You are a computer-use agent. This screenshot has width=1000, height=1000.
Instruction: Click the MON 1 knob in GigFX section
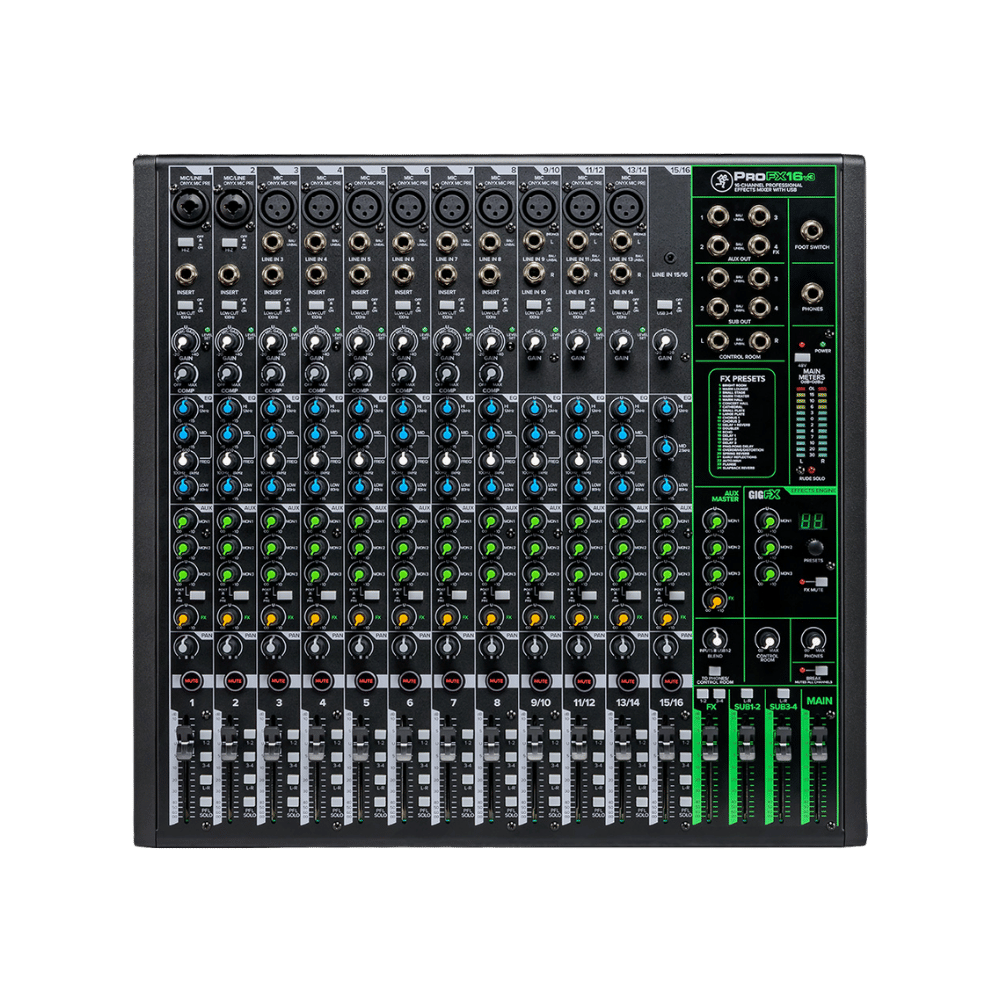click(x=768, y=522)
